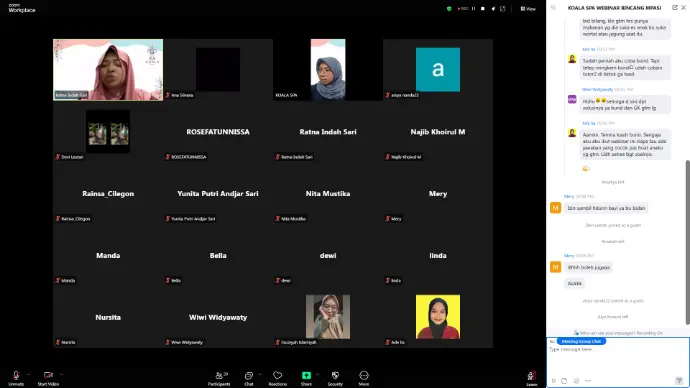Open the Reactions menu
Viewport: 690px width, 388px height.
click(x=277, y=378)
